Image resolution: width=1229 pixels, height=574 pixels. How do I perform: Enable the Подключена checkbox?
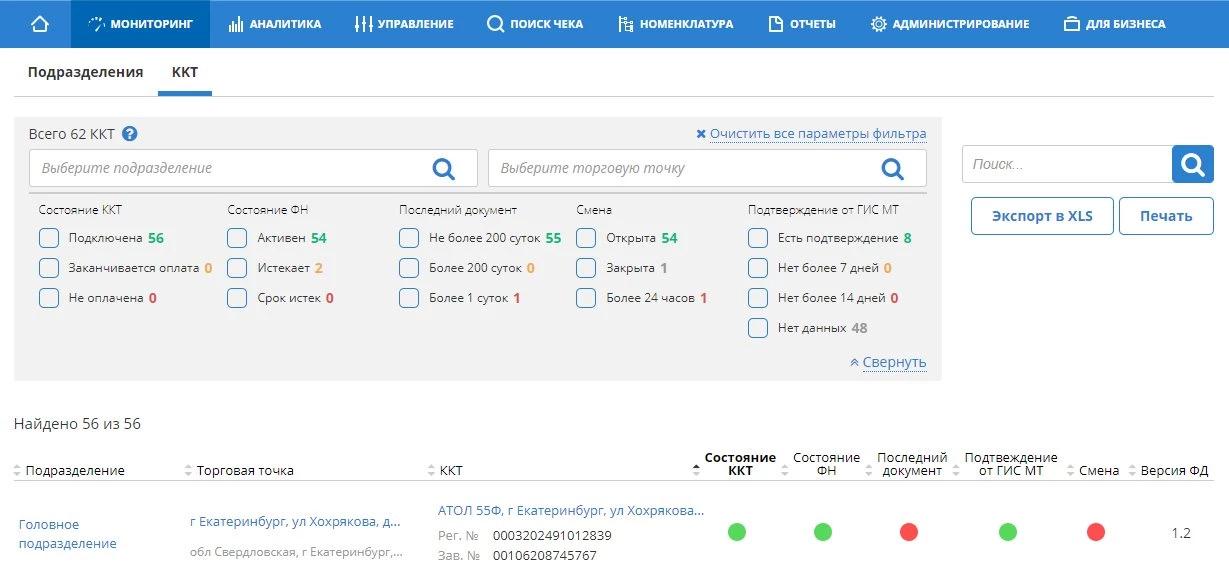click(x=49, y=238)
